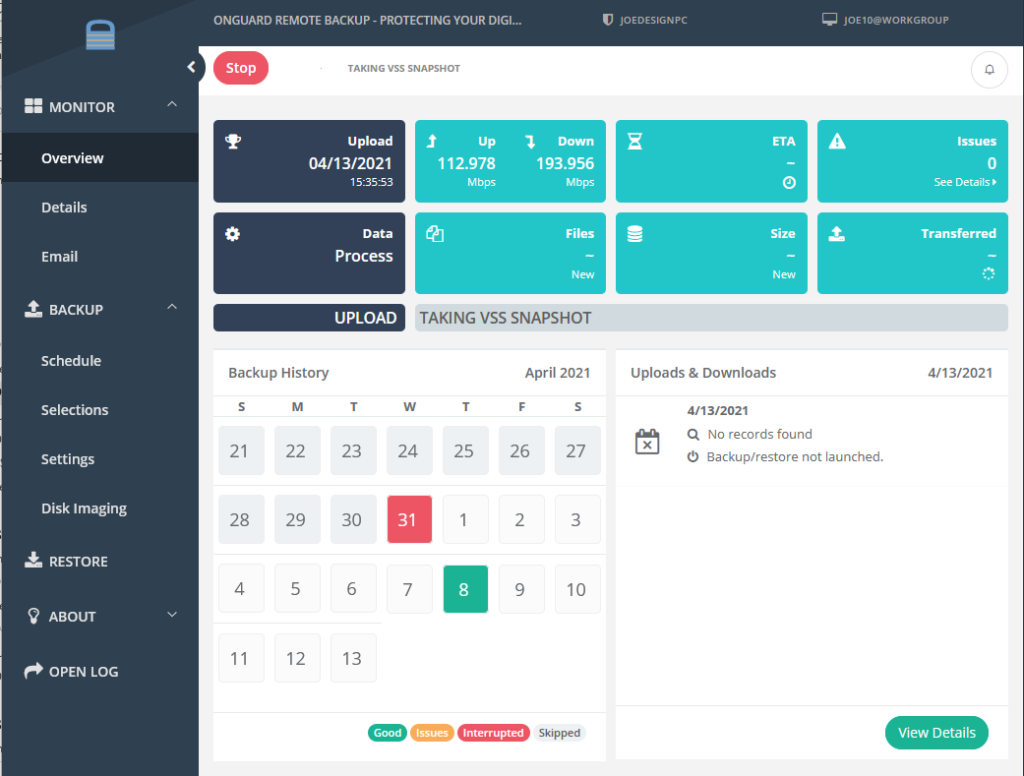Click the Upload date 04/13/2021 card
Viewport: 1024px width, 776px height.
click(309, 161)
